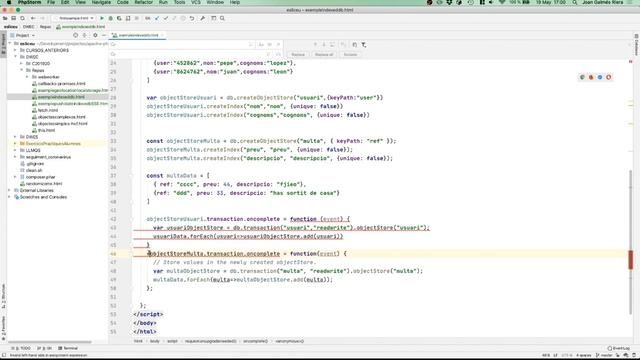Select this.html file in project tree
This screenshot has width=640, height=360.
46,130
